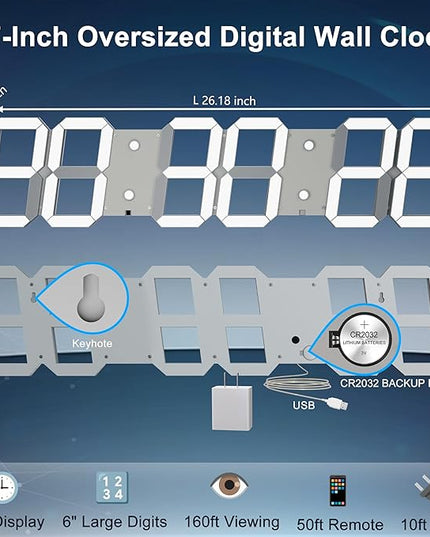Click the '160ft Viewing' caption
The image size is (430, 537).
pyautogui.click(x=232, y=522)
